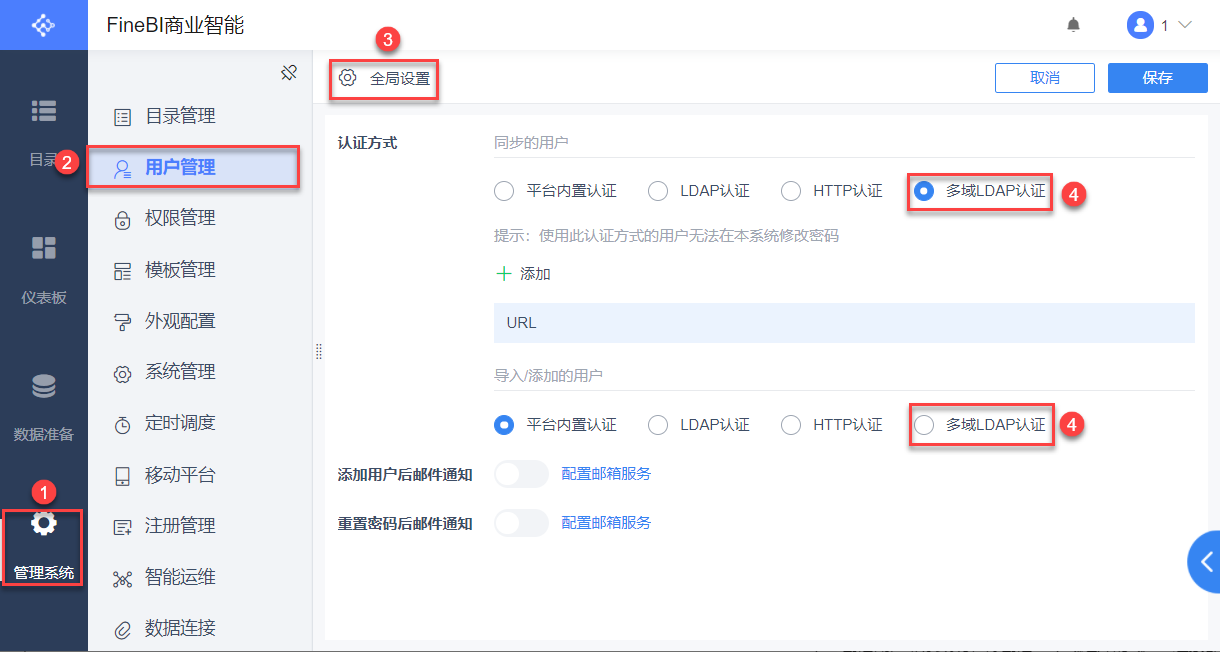Click the 保存 button to save settings

click(x=1157, y=77)
